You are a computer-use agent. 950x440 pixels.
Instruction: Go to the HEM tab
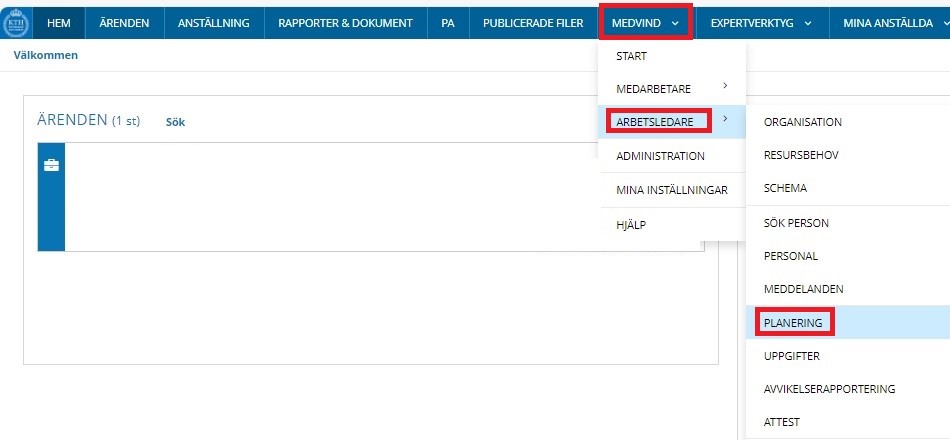59,24
